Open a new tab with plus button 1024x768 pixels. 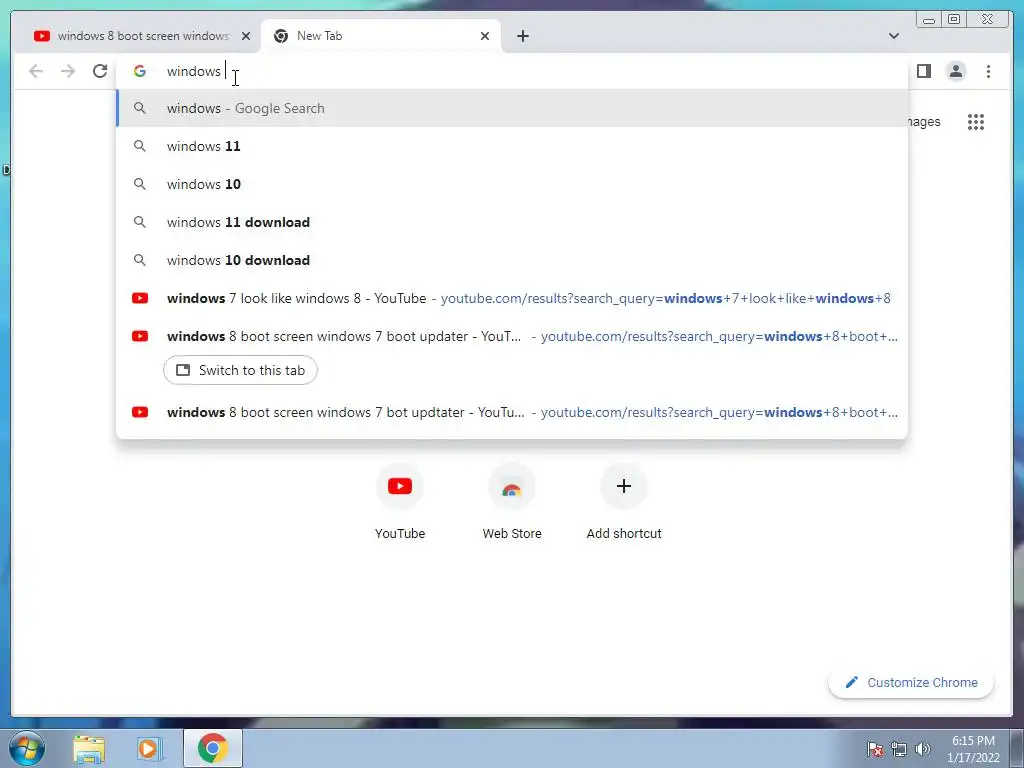[522, 36]
